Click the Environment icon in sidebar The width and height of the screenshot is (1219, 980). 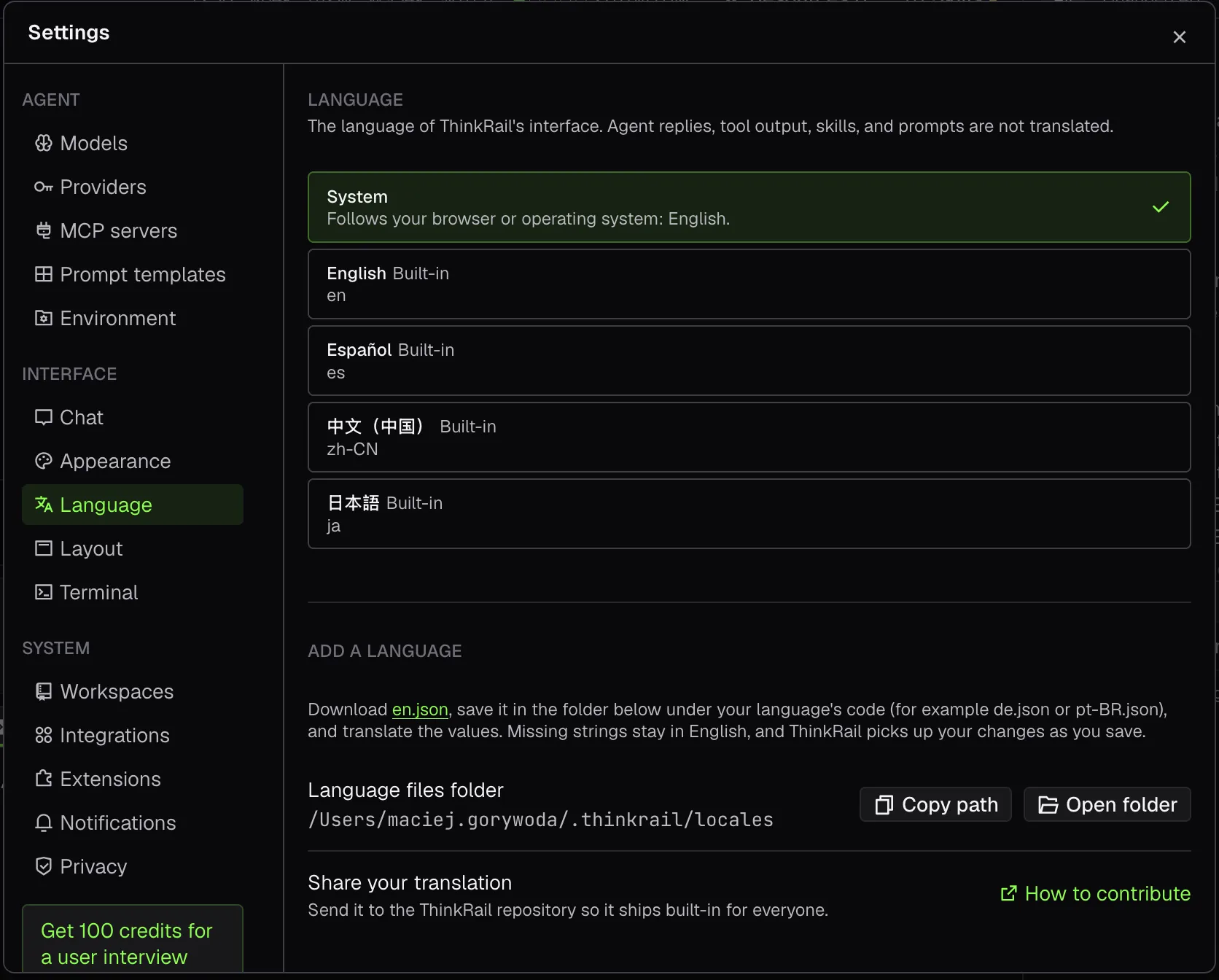tap(44, 318)
